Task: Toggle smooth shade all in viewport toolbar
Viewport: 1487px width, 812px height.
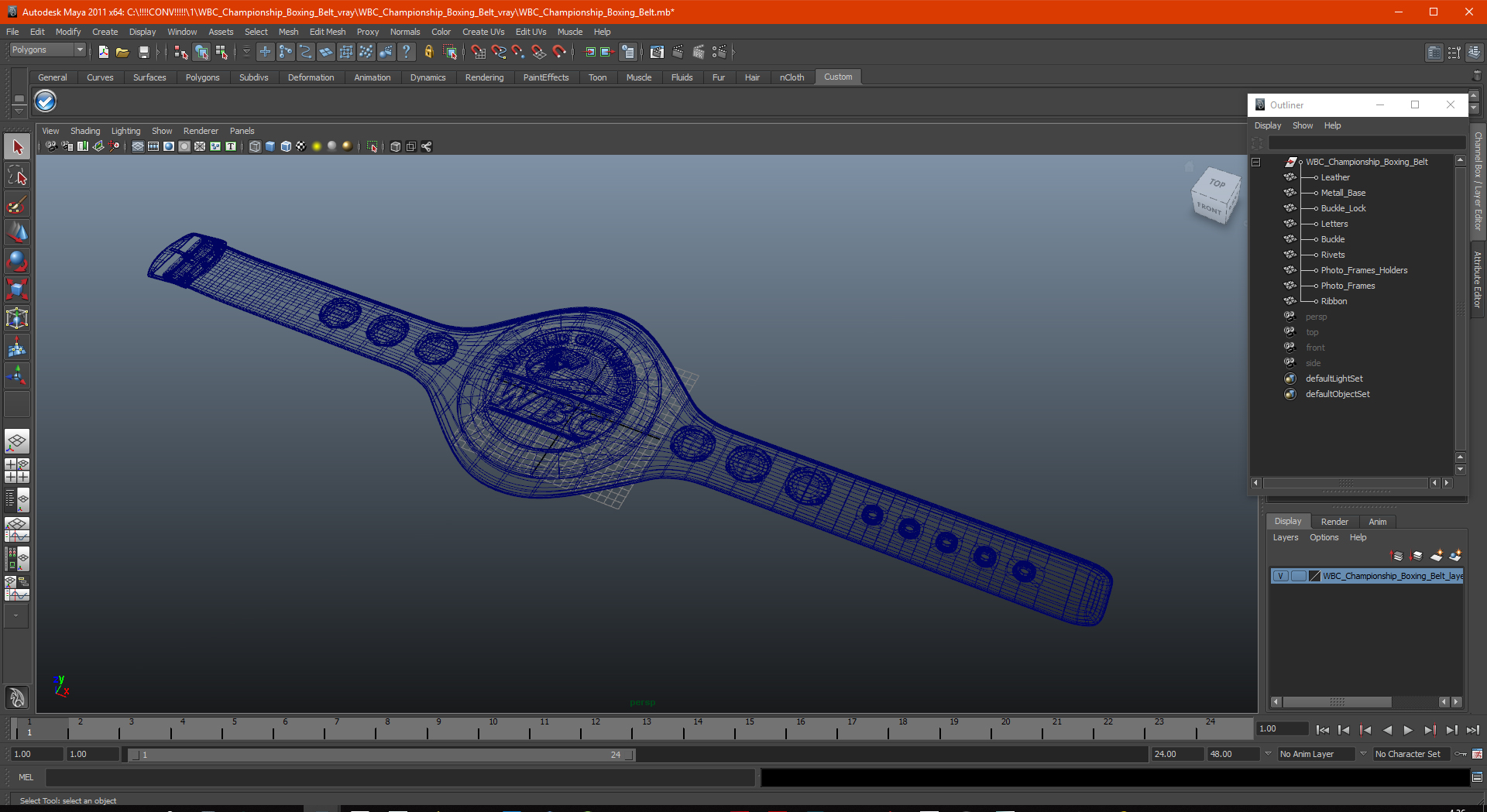Action: [x=270, y=146]
